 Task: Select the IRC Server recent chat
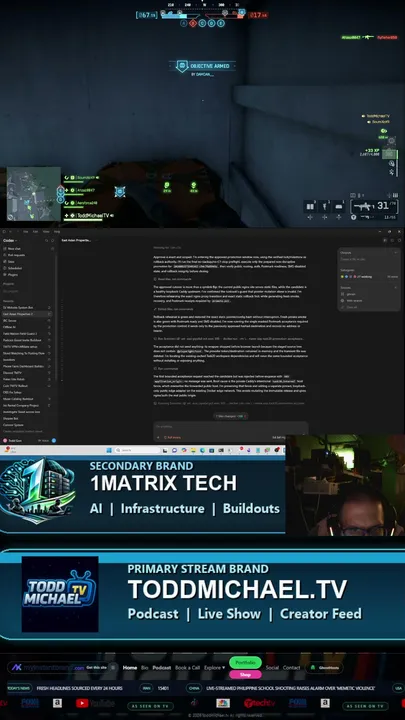click(x=27, y=321)
